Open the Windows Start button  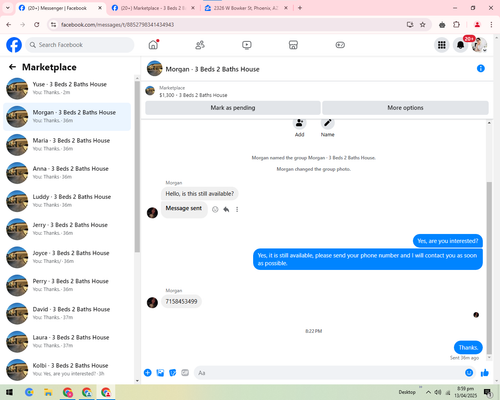point(9,392)
